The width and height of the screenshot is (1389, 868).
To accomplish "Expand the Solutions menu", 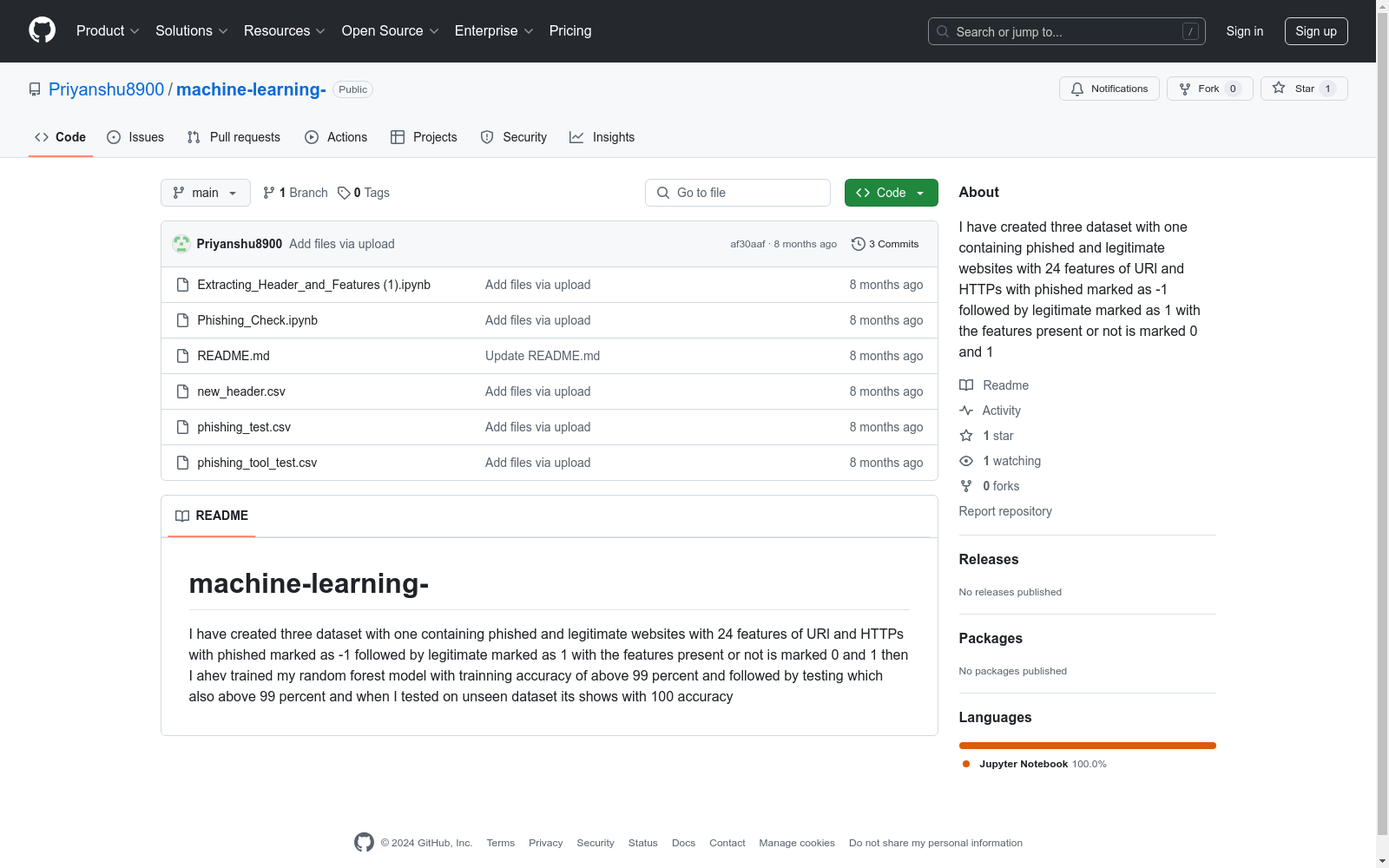I will click(192, 31).
